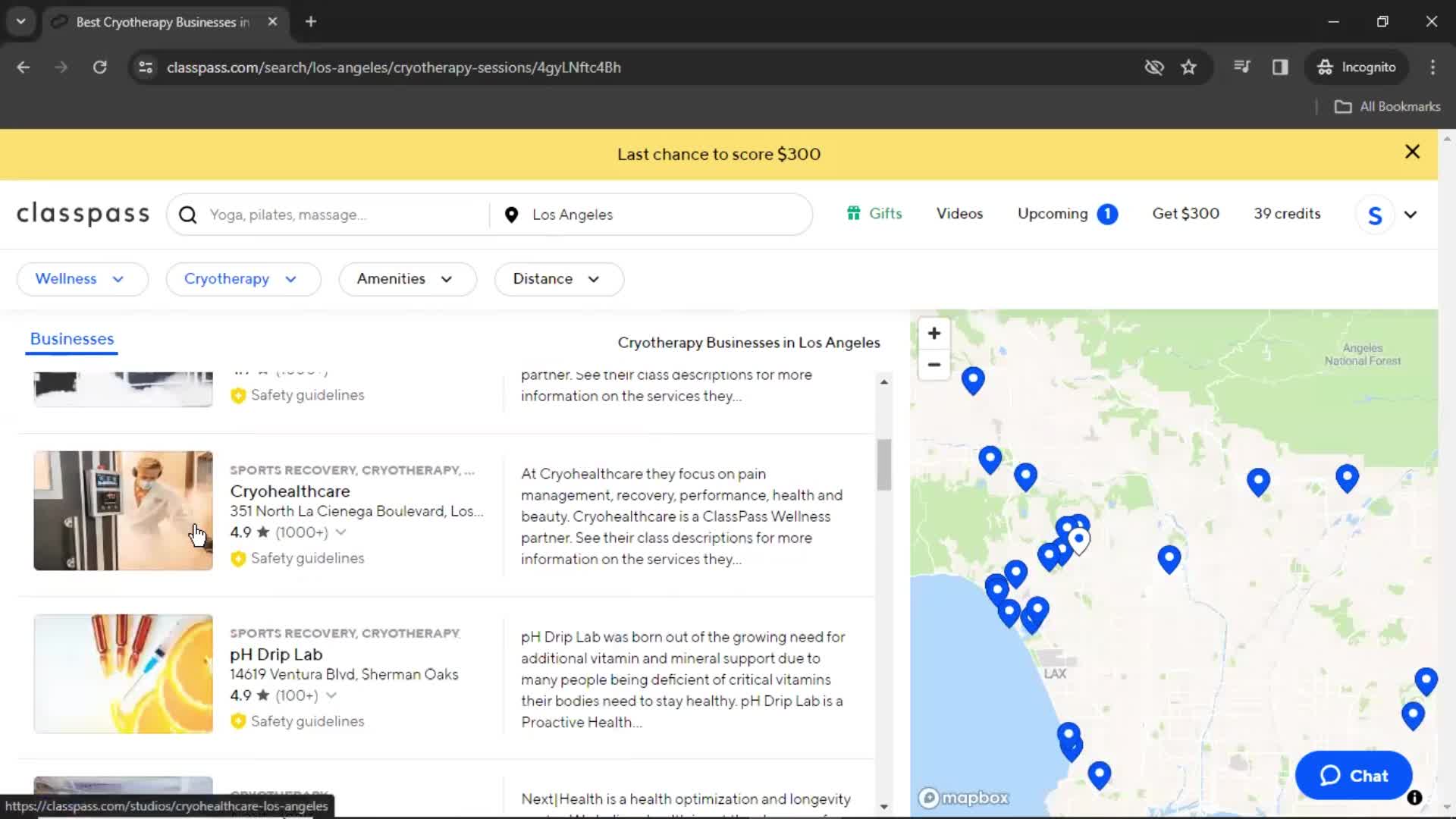Viewport: 1456px width, 819px height.
Task: Open the Chat button
Action: tap(1354, 776)
